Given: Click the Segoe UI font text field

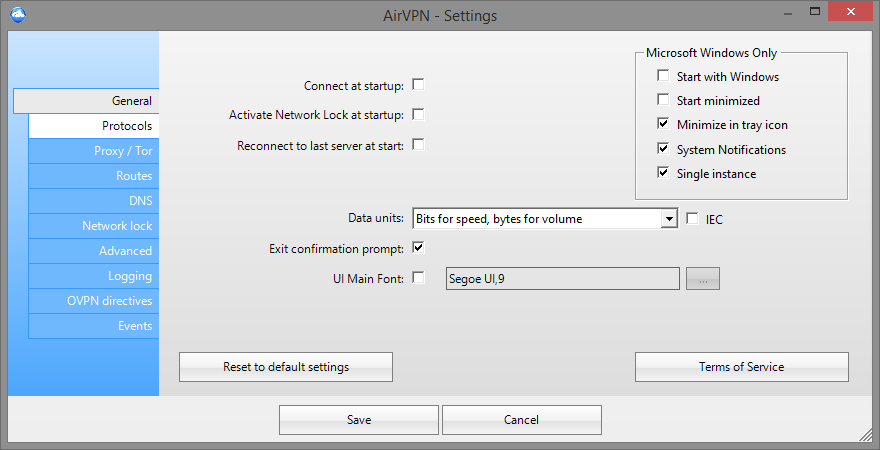Looking at the screenshot, I should [x=563, y=278].
